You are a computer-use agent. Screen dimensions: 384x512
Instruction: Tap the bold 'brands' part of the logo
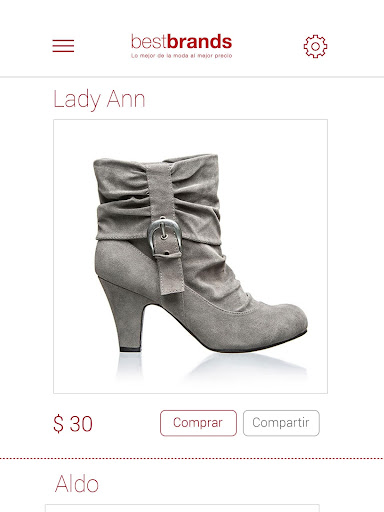click(200, 42)
